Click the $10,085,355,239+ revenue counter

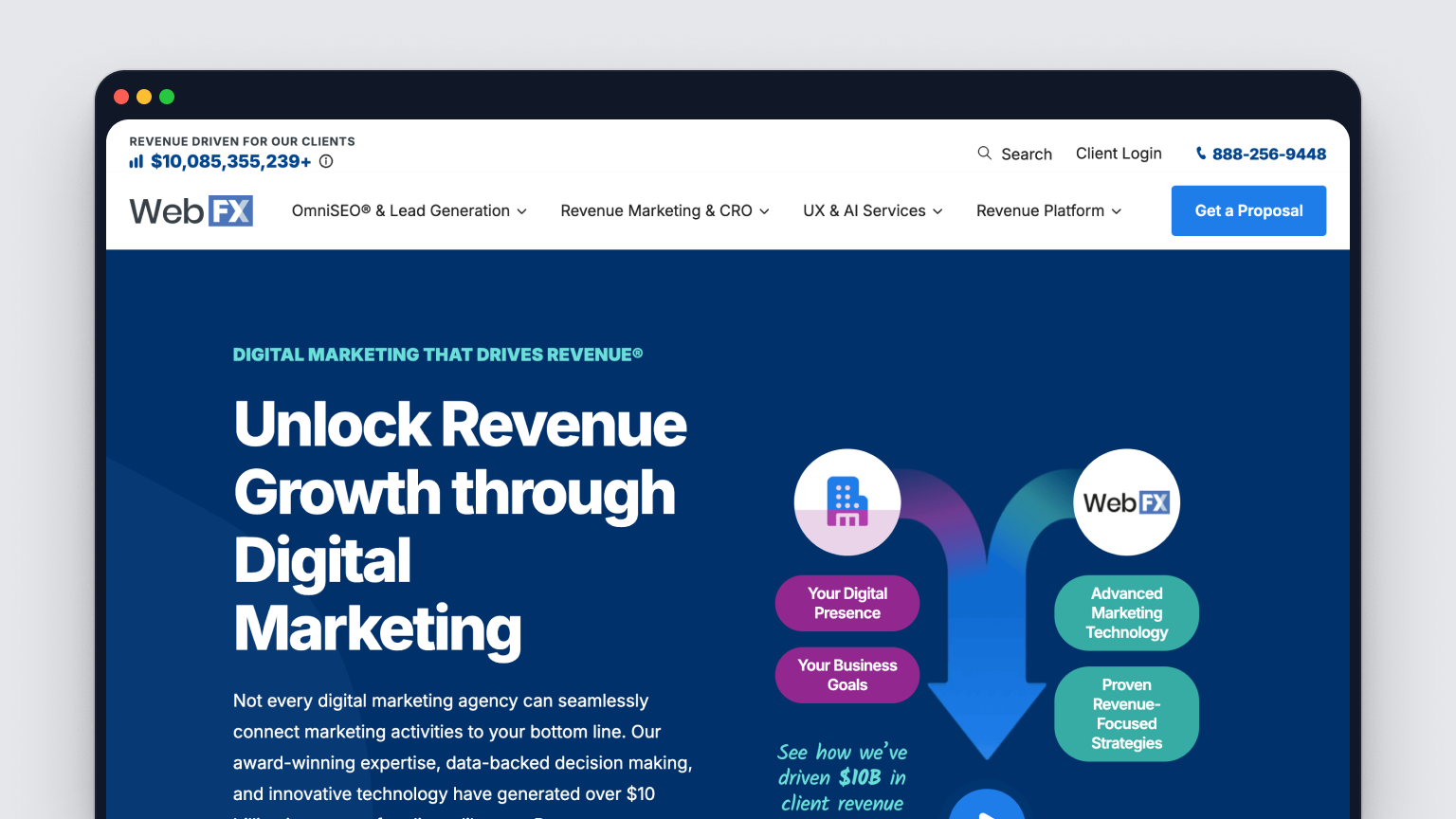[x=230, y=161]
